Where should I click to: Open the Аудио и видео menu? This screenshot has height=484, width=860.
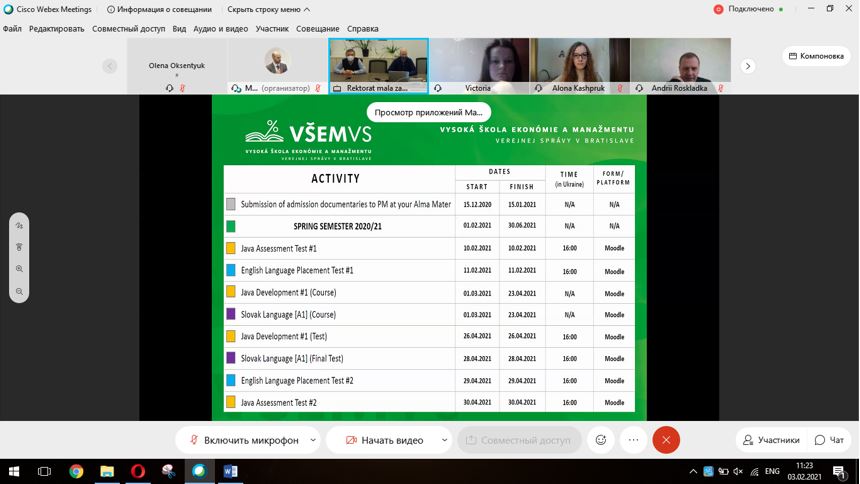220,29
